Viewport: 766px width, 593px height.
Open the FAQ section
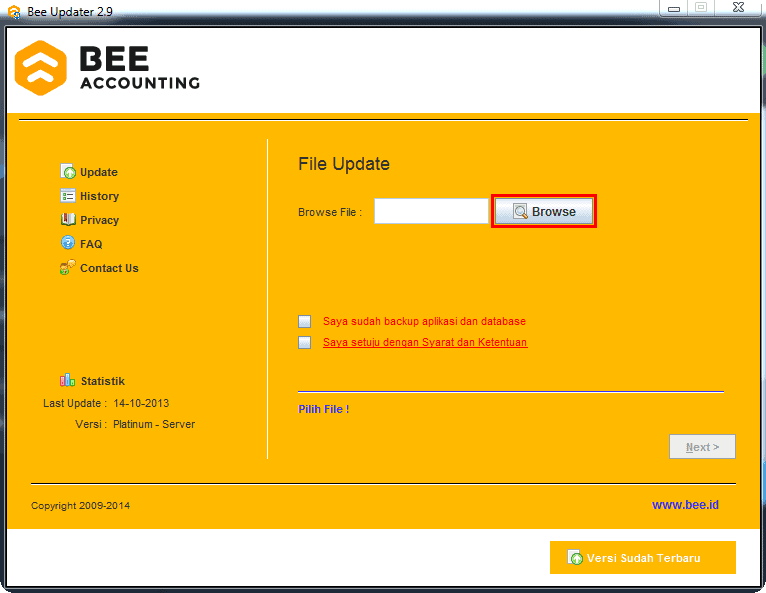pos(91,244)
